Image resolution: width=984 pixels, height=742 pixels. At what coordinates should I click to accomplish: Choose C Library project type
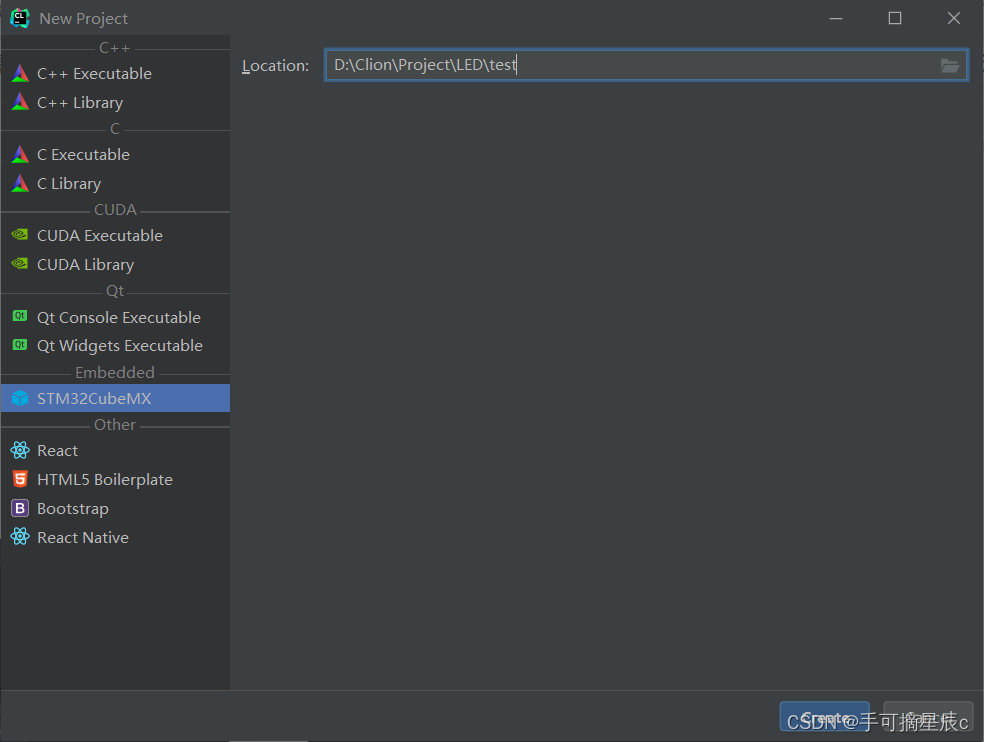tap(115, 183)
